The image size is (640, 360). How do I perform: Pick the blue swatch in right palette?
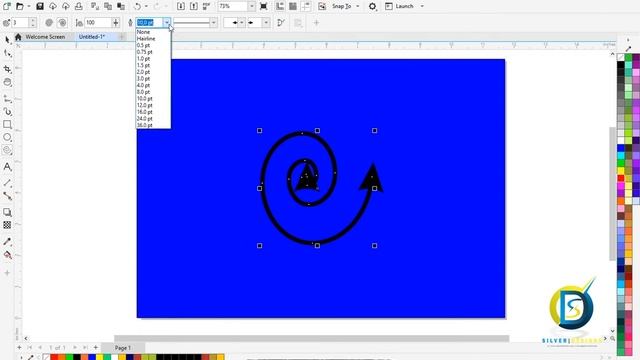point(621,148)
